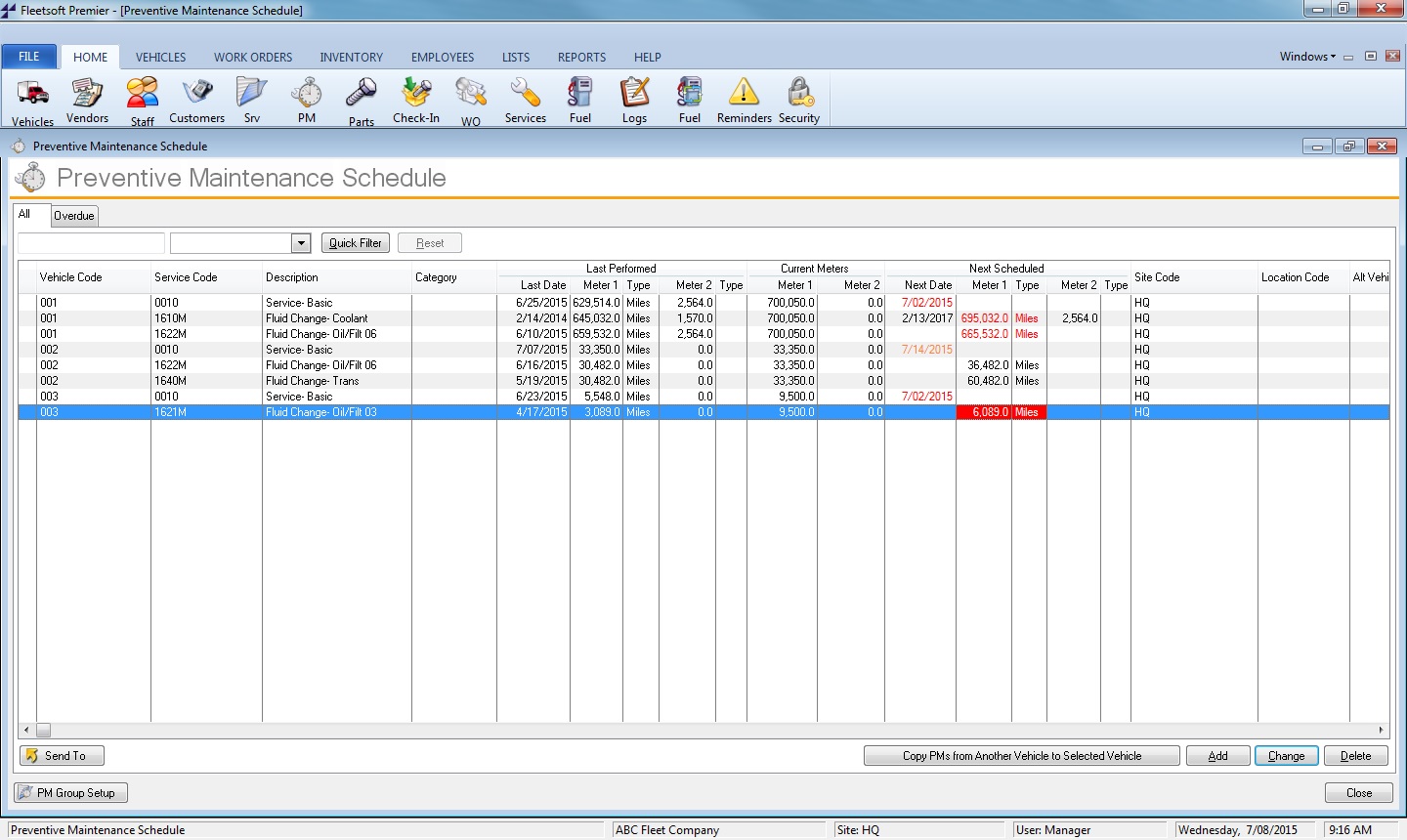Switch to the Overdue tab
1407x840 pixels.
pyautogui.click(x=74, y=216)
